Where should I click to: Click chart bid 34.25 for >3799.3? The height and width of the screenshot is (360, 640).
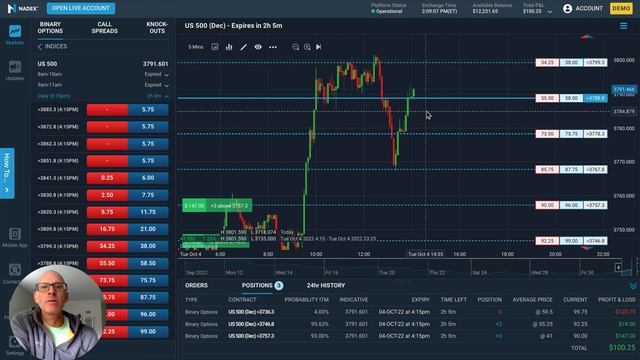[547, 62]
